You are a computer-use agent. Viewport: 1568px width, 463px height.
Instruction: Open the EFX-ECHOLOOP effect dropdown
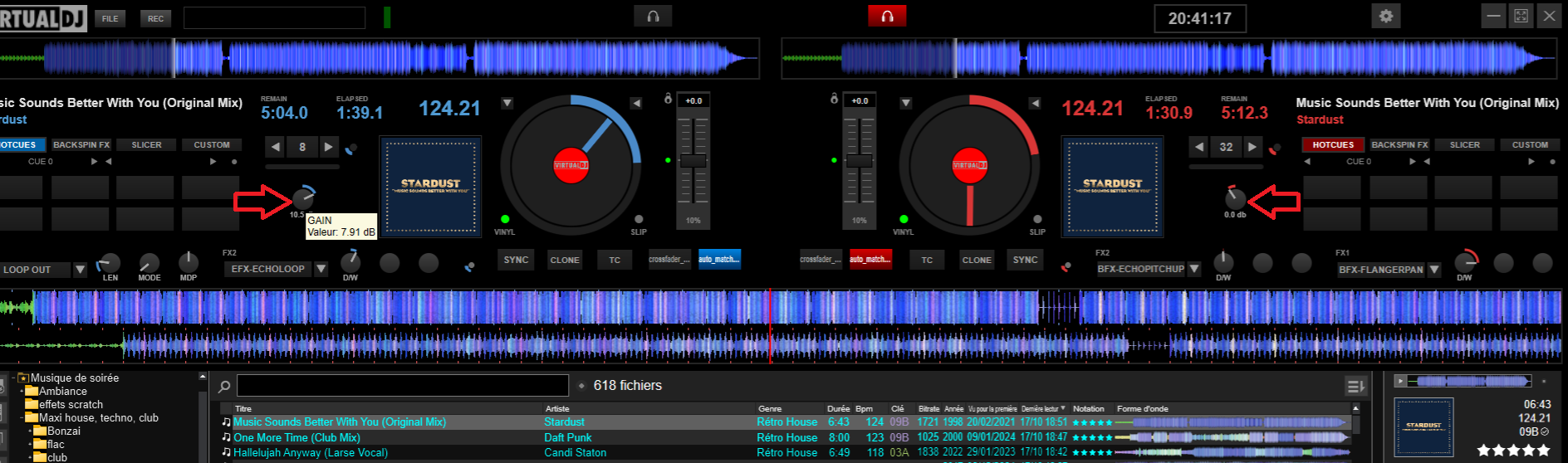pyautogui.click(x=321, y=269)
